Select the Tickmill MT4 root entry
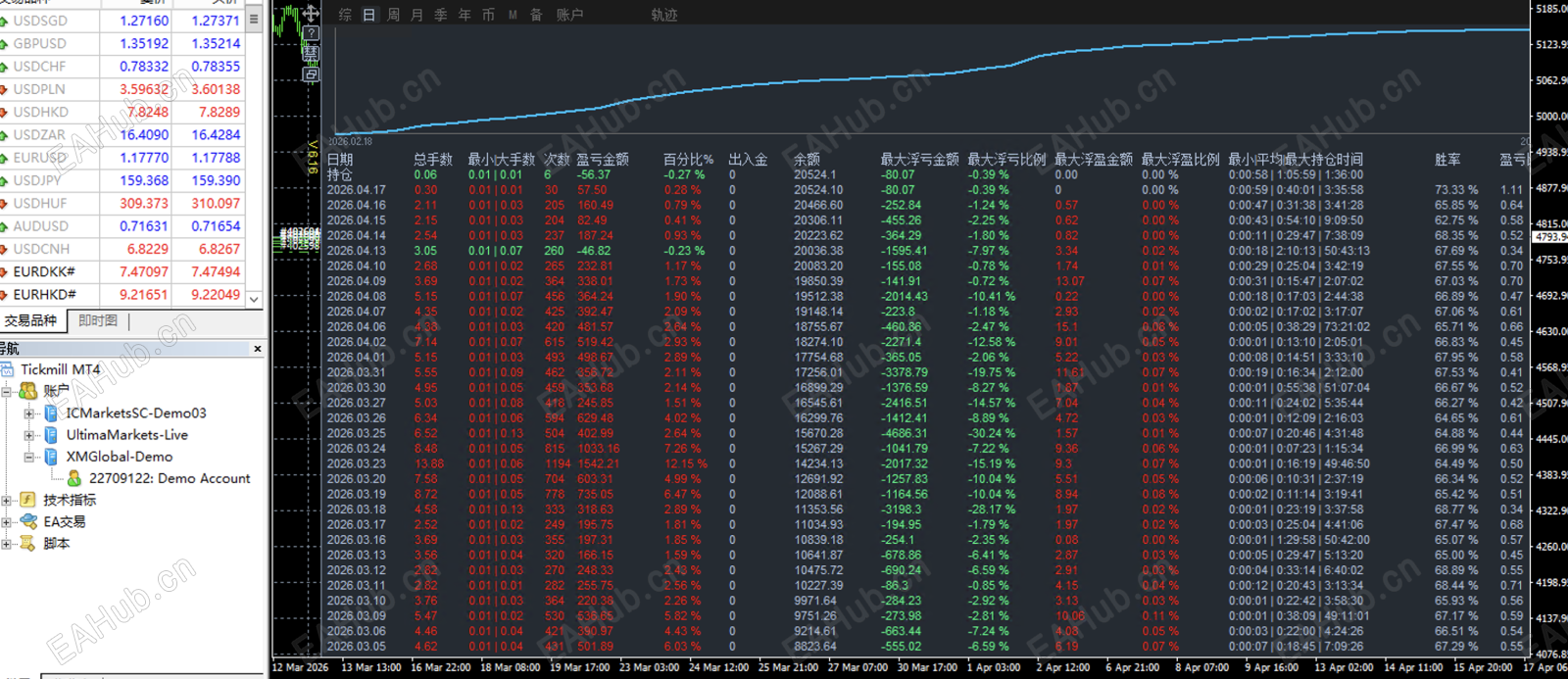The image size is (1568, 679). click(x=61, y=369)
